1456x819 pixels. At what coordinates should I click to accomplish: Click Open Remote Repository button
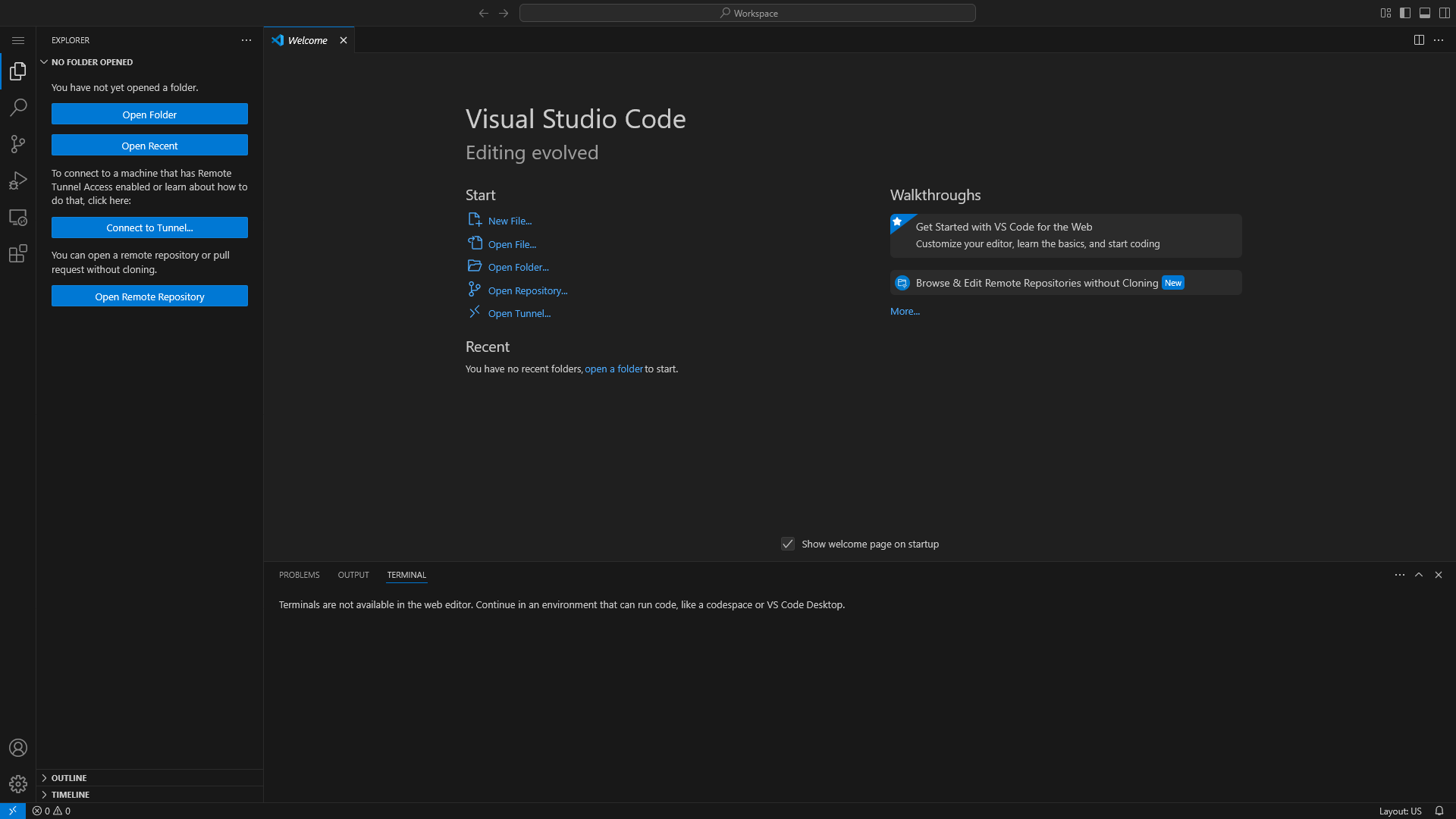coord(150,297)
